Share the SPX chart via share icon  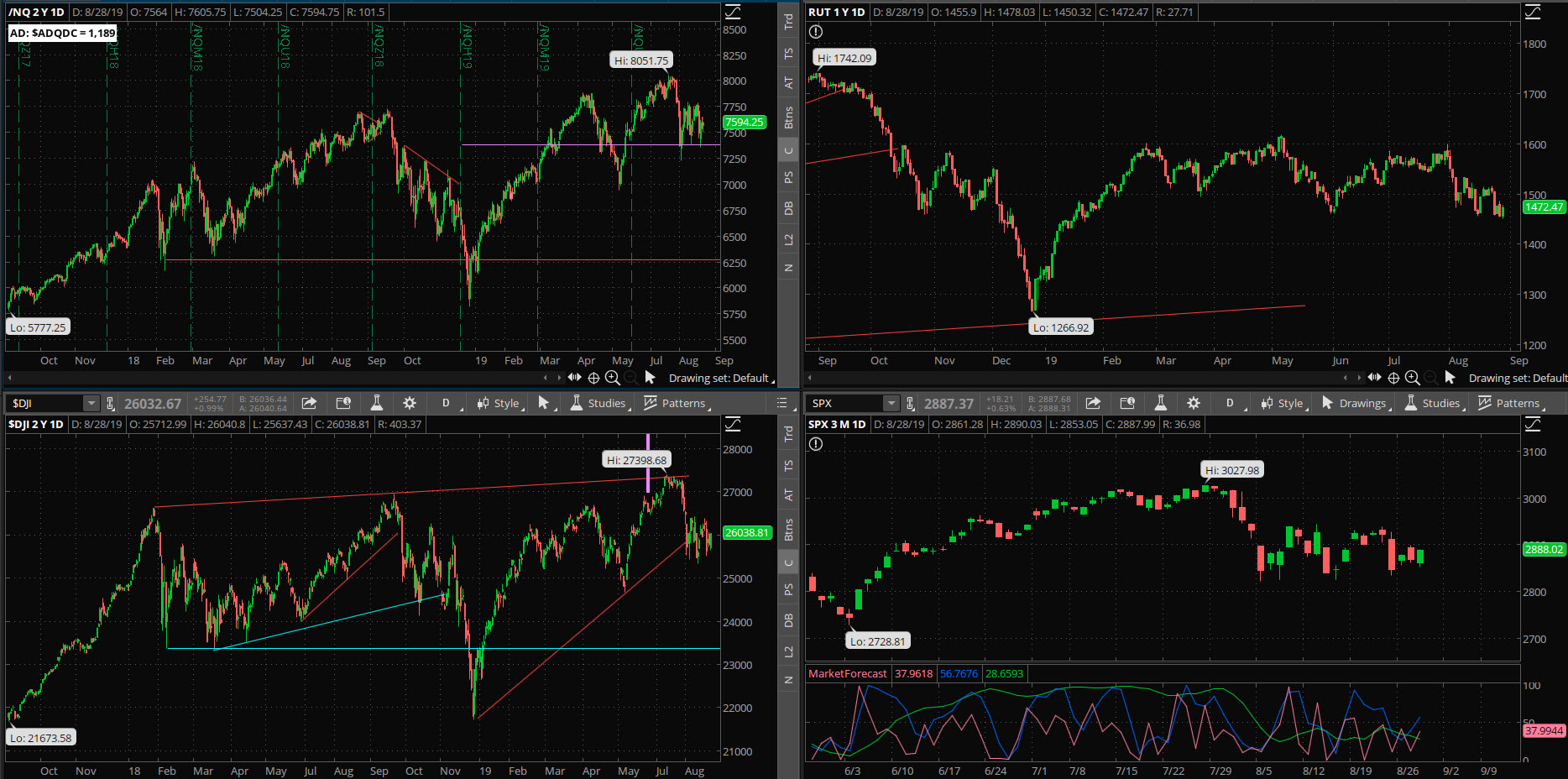coord(1093,403)
